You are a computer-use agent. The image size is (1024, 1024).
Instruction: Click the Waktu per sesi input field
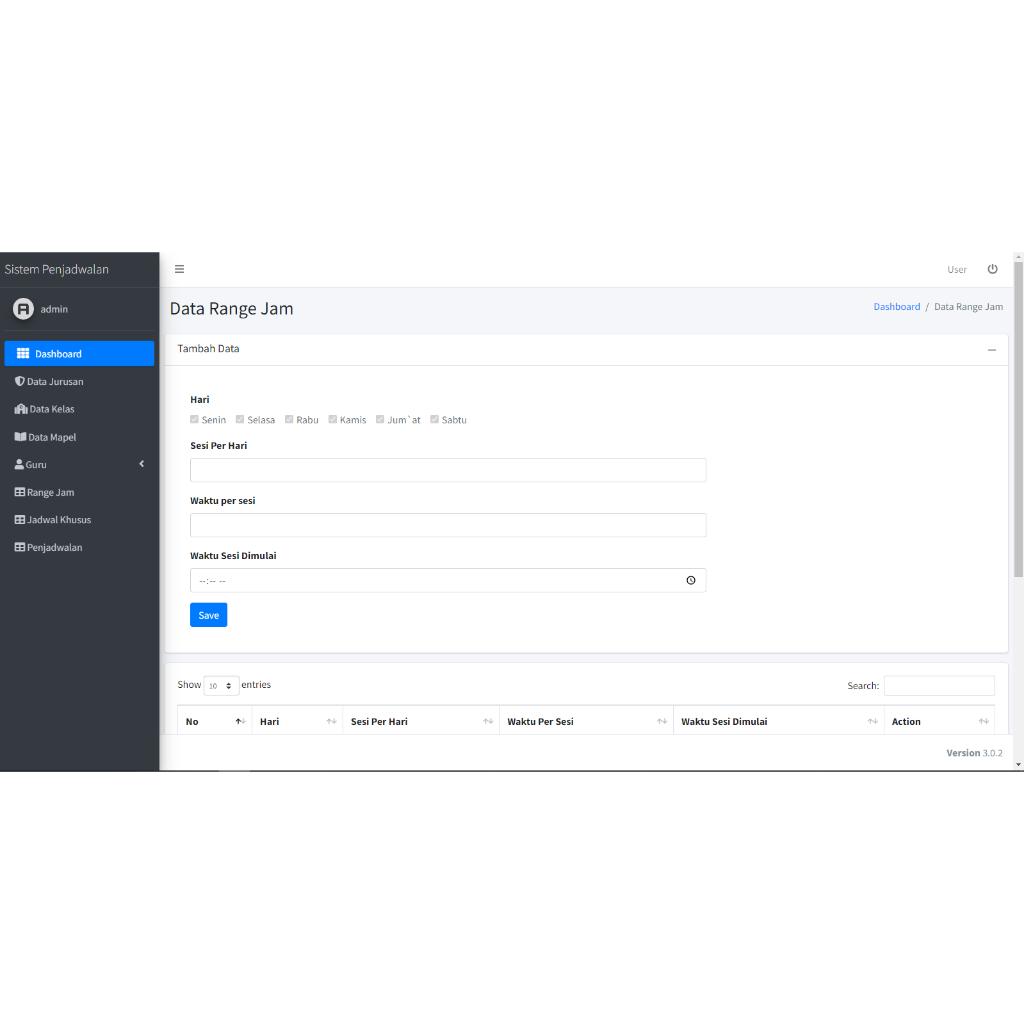[x=448, y=525]
